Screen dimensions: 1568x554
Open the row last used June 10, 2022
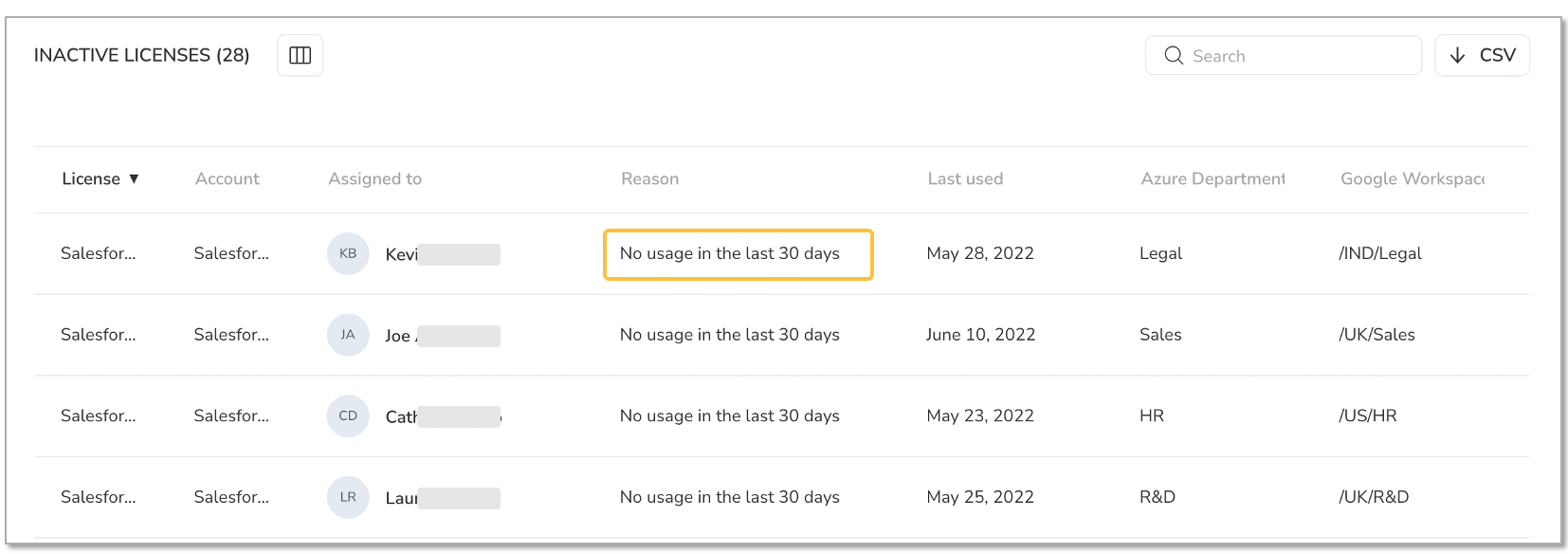980,335
